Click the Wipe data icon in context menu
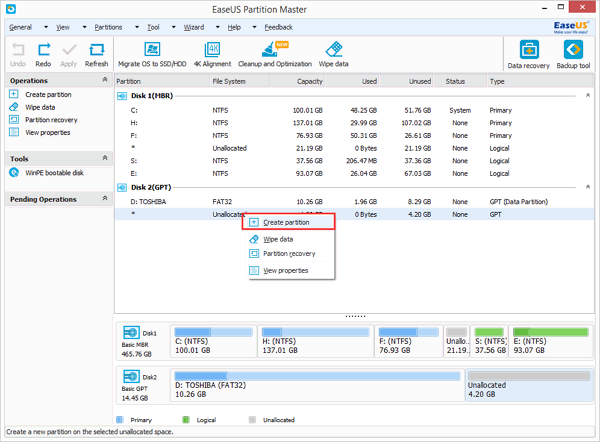Screen dimensions: 600x442 tap(254, 239)
